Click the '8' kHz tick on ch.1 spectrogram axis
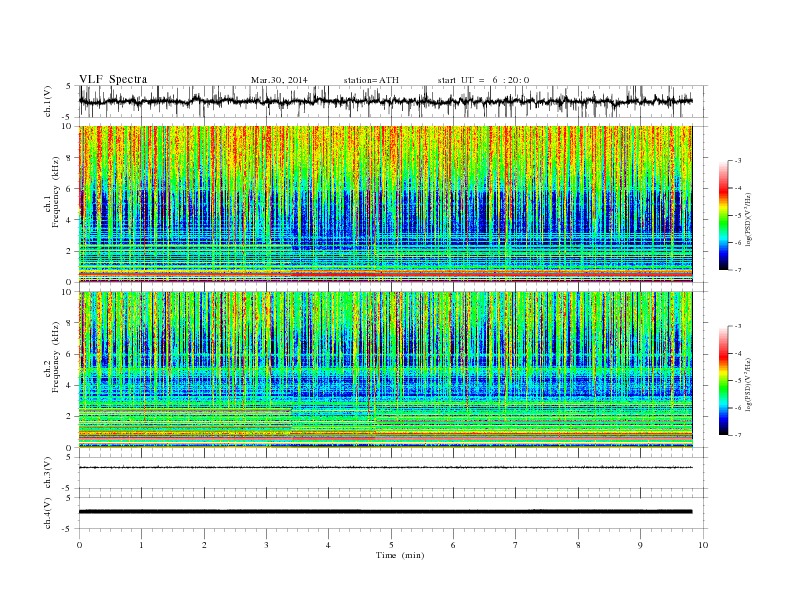Viewport: 792px width, 612px height. [x=69, y=158]
